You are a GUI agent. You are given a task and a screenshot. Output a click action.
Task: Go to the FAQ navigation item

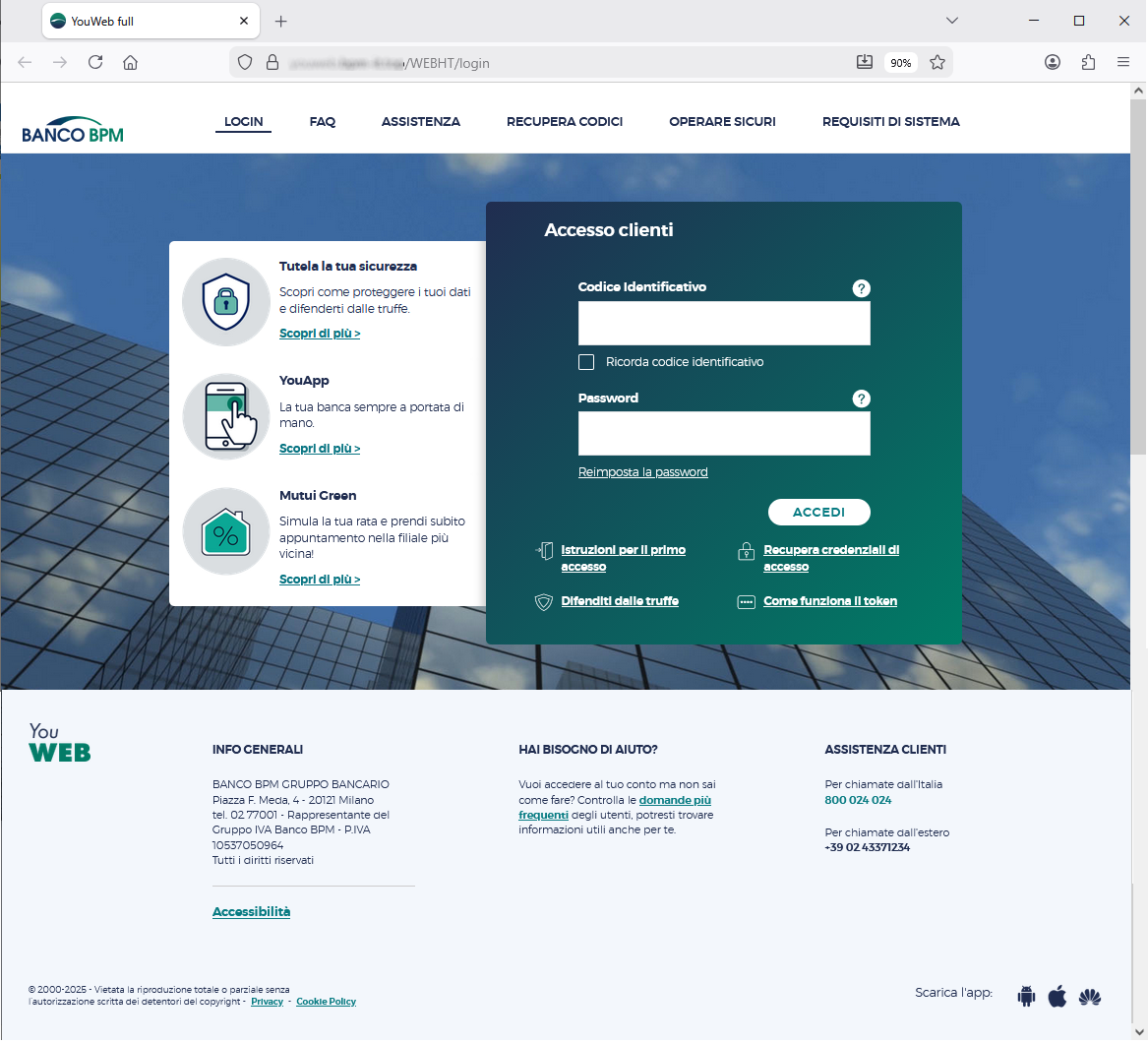[x=322, y=122]
